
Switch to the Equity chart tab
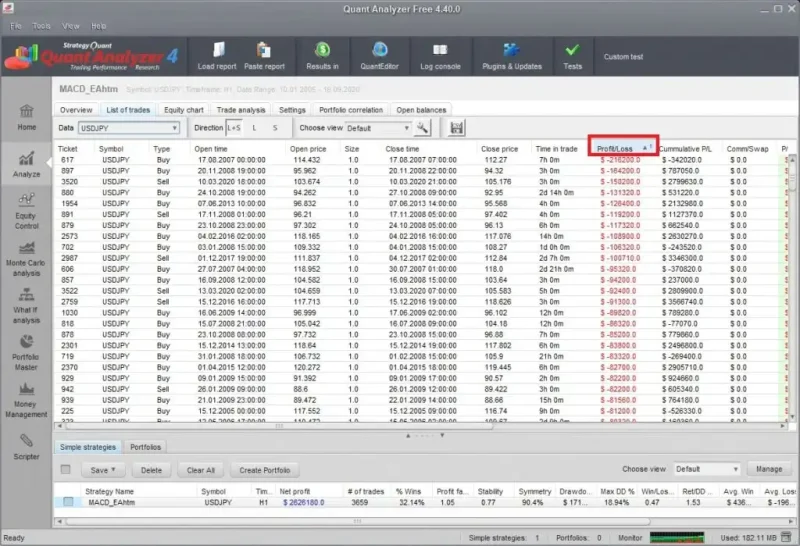(x=184, y=110)
